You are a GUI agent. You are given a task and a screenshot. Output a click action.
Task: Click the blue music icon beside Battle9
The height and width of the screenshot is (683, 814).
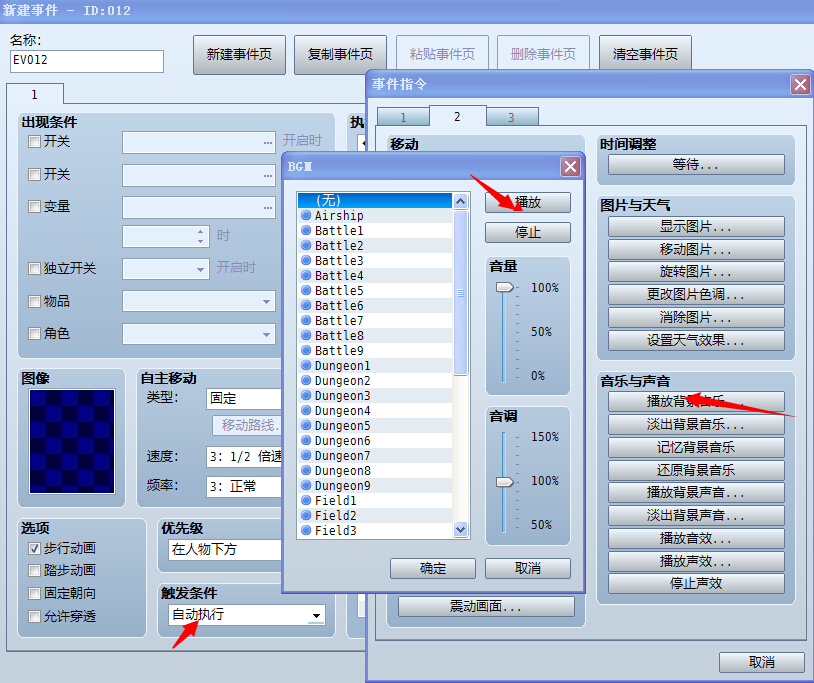click(x=306, y=351)
